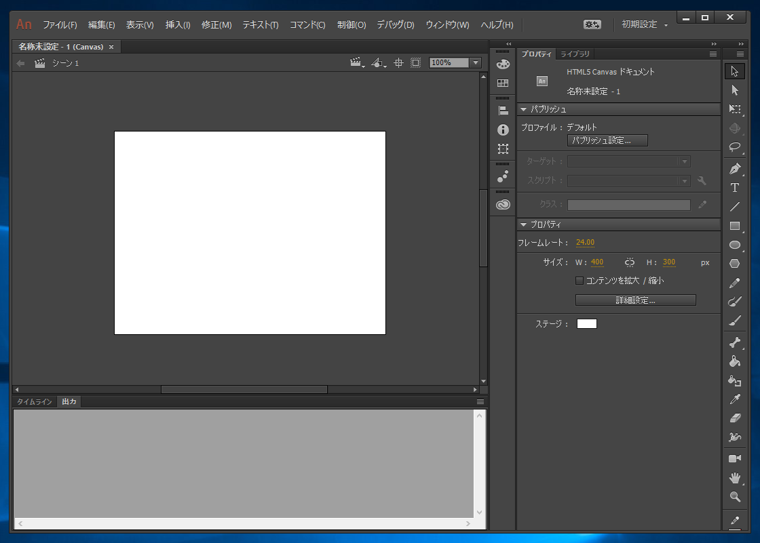Click the 詳細設定... button
The image size is (760, 543).
tap(635, 300)
